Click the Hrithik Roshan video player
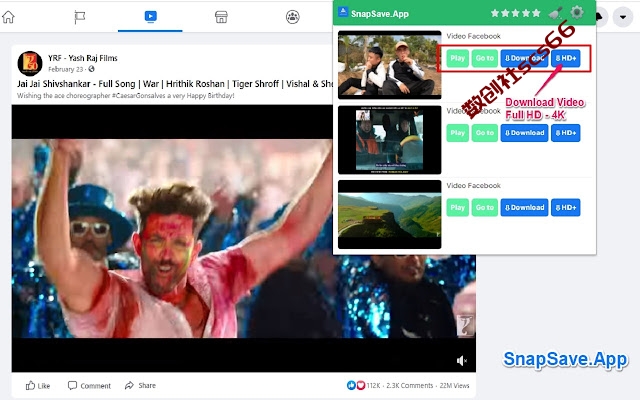This screenshot has height=400, width=640. [x=244, y=238]
